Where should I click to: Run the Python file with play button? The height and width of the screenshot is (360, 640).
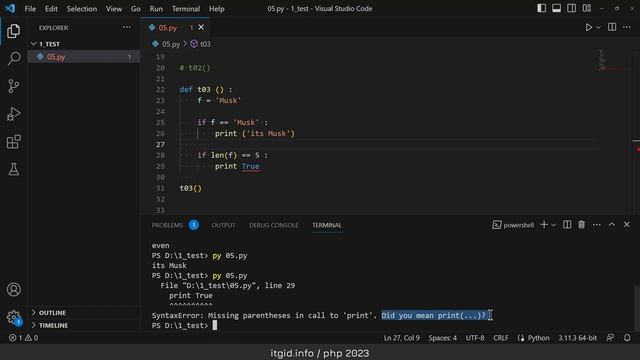click(589, 27)
